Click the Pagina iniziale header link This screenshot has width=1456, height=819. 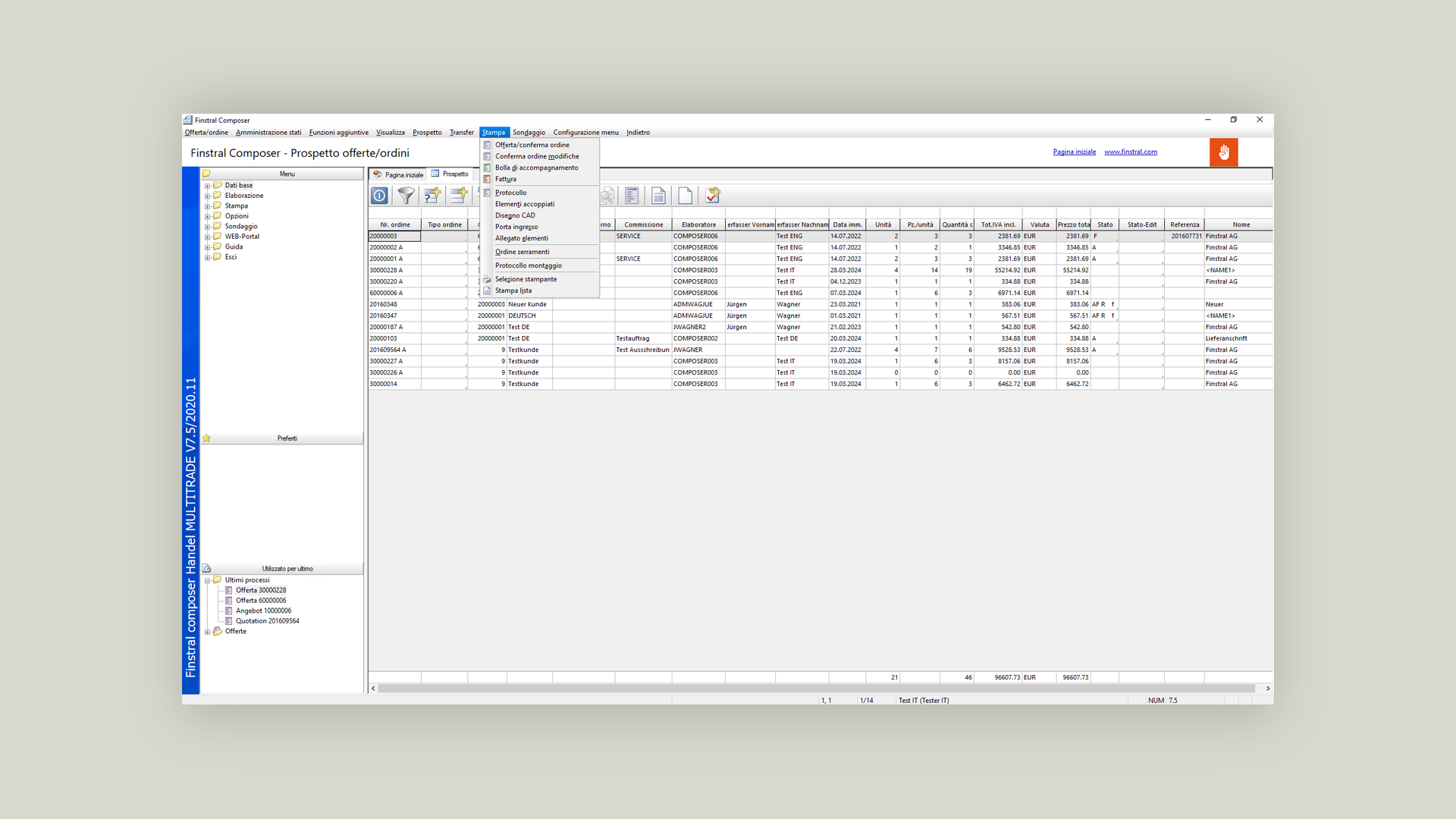pos(1074,152)
